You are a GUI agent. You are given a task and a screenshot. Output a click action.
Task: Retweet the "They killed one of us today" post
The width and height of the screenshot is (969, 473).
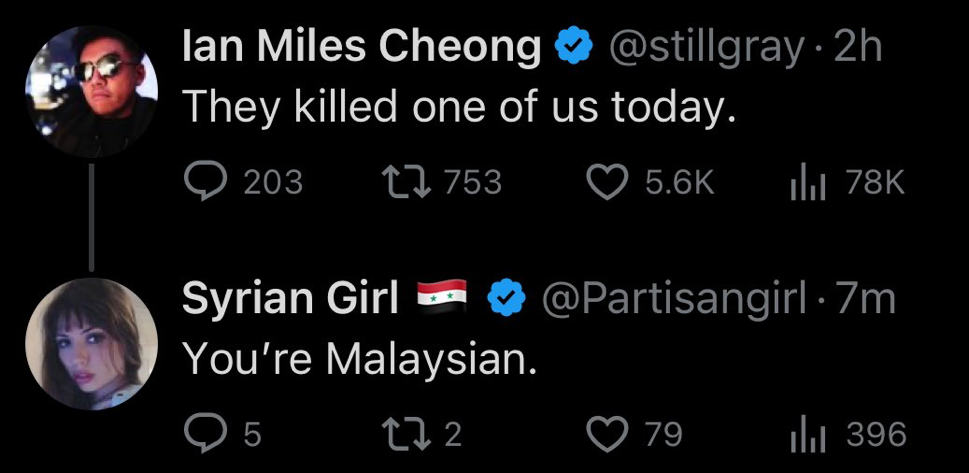tap(403, 182)
